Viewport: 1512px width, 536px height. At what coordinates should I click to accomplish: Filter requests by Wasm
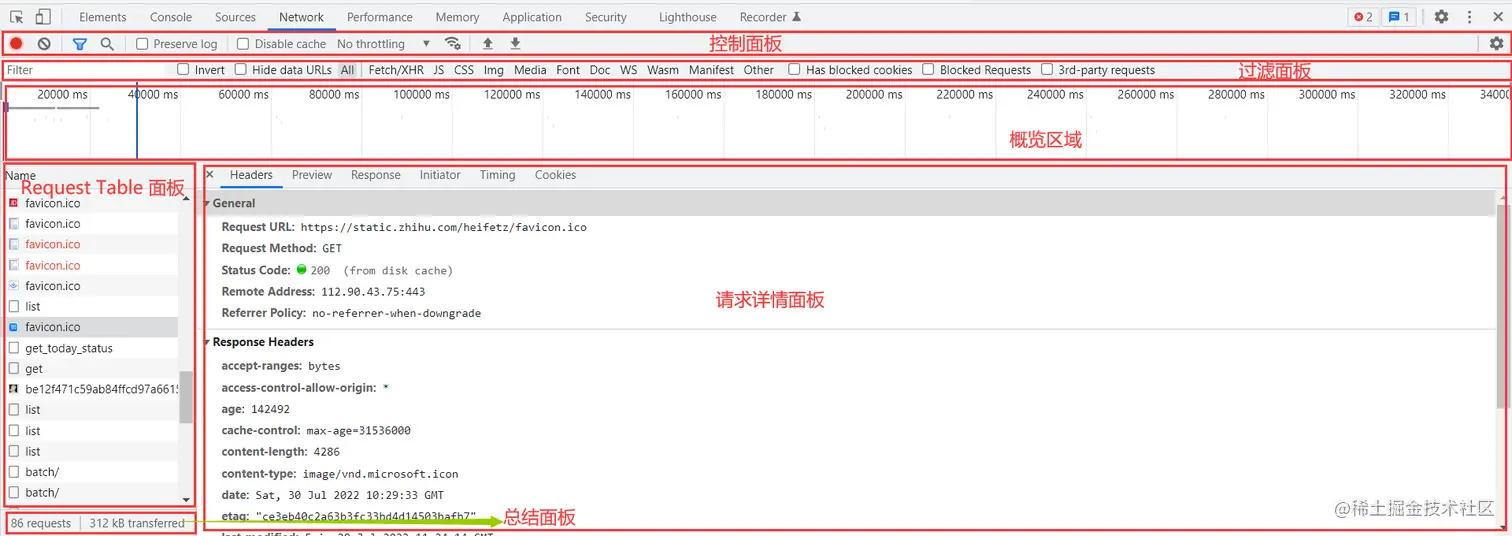[663, 70]
